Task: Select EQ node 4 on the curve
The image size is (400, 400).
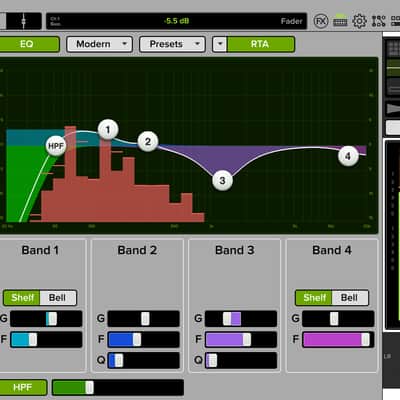Action: point(348,156)
